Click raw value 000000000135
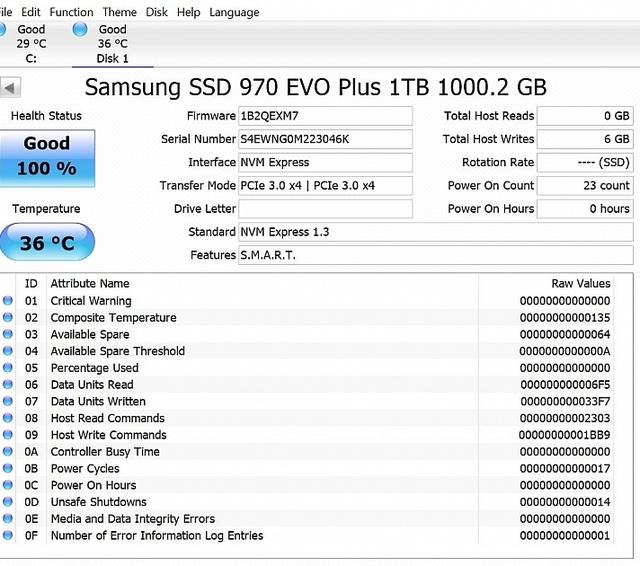This screenshot has width=640, height=566. coord(565,318)
